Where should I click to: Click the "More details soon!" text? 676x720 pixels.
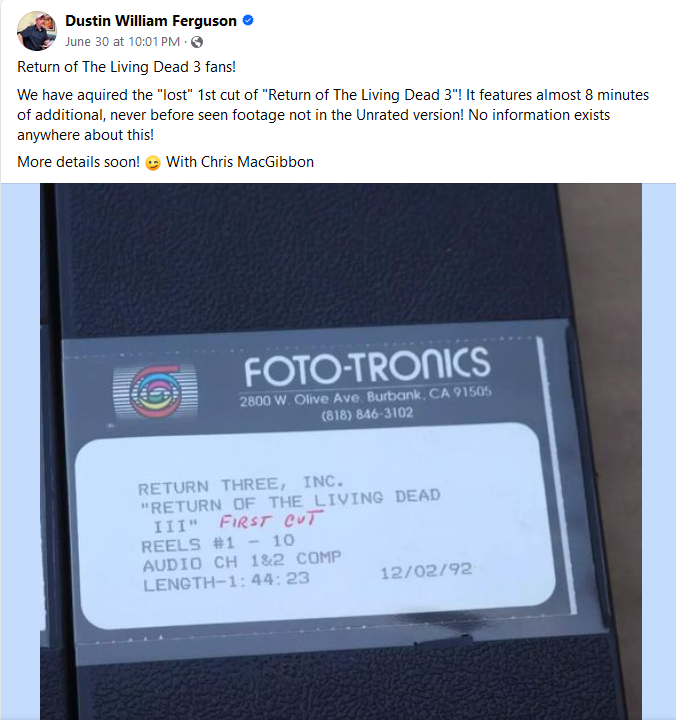(x=79, y=162)
